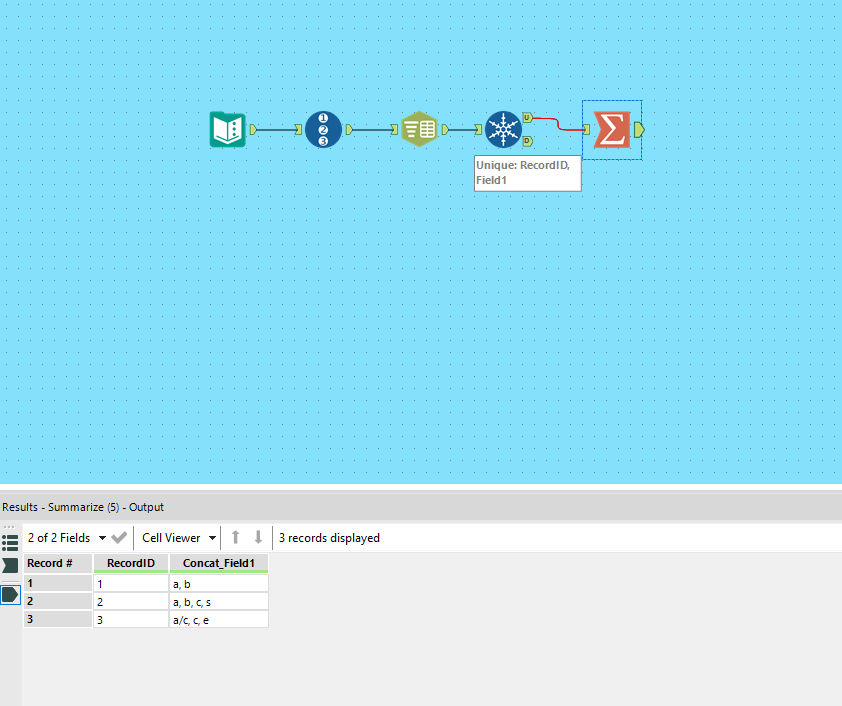Open the Input Data tool

[227, 129]
